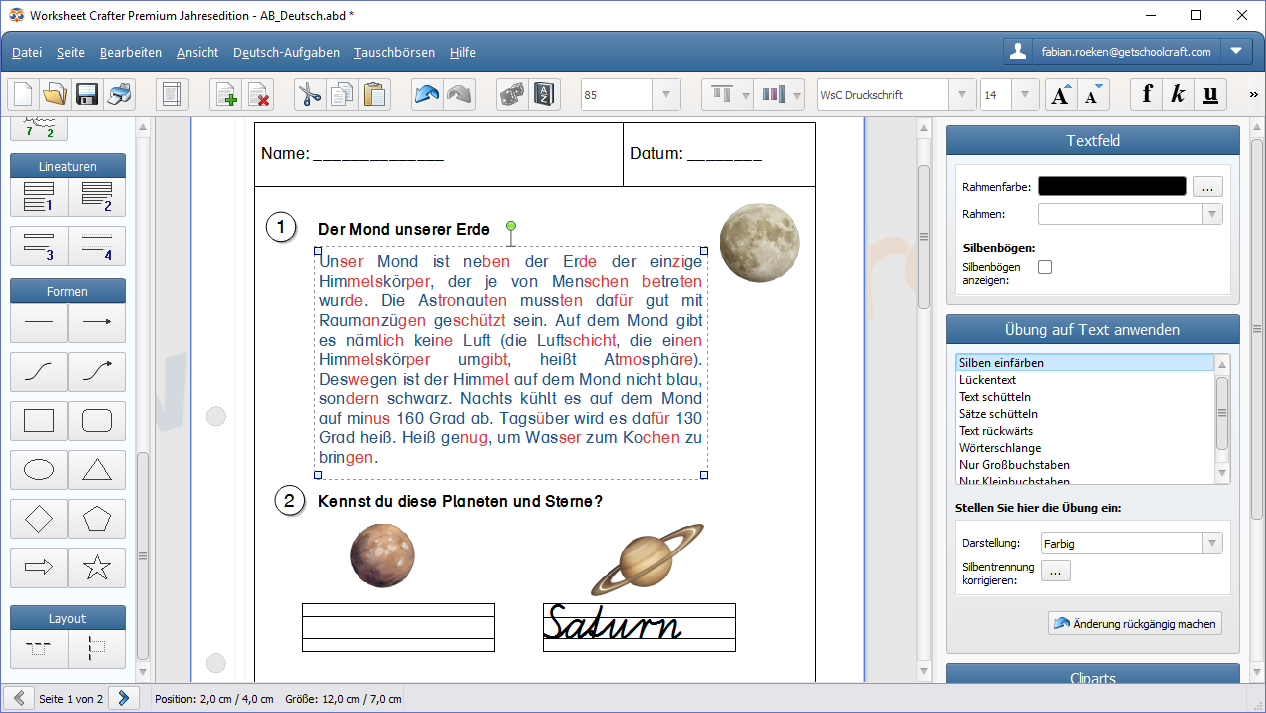Click the print worksheet icon
This screenshot has width=1266, height=713.
coord(119,95)
